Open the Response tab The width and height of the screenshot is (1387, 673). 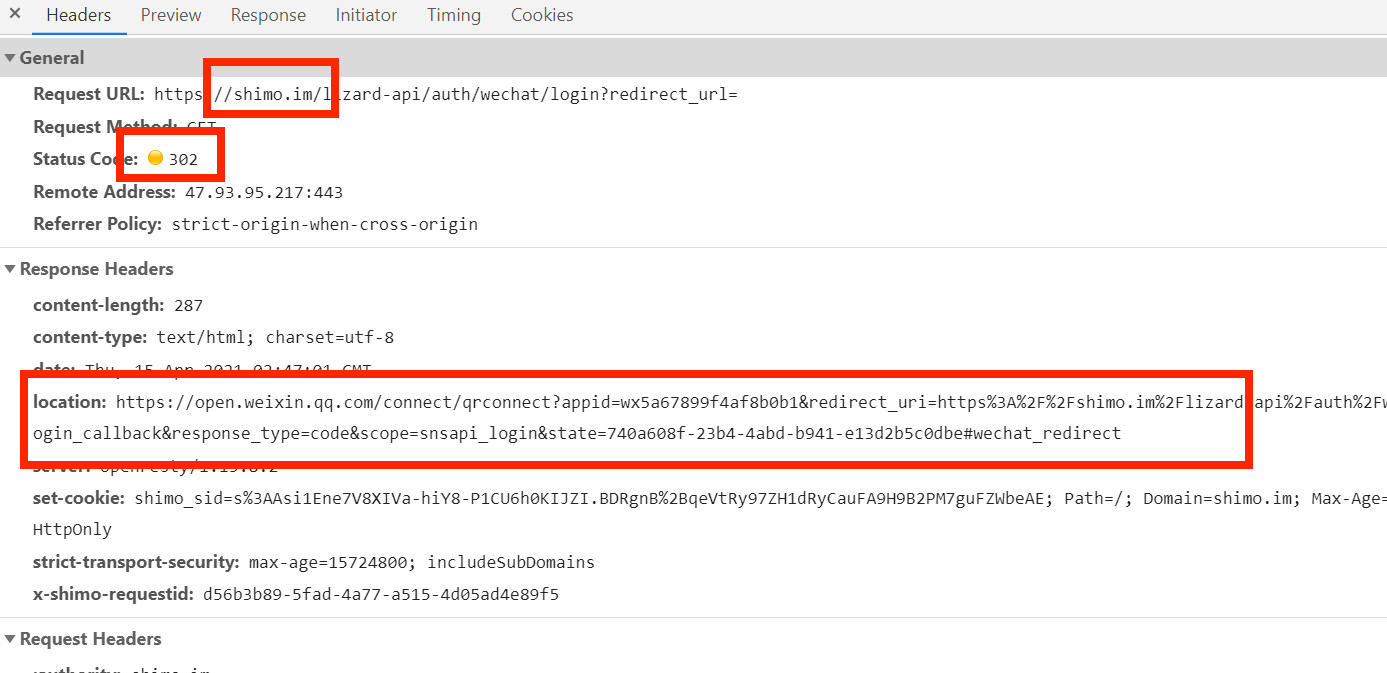click(x=268, y=15)
